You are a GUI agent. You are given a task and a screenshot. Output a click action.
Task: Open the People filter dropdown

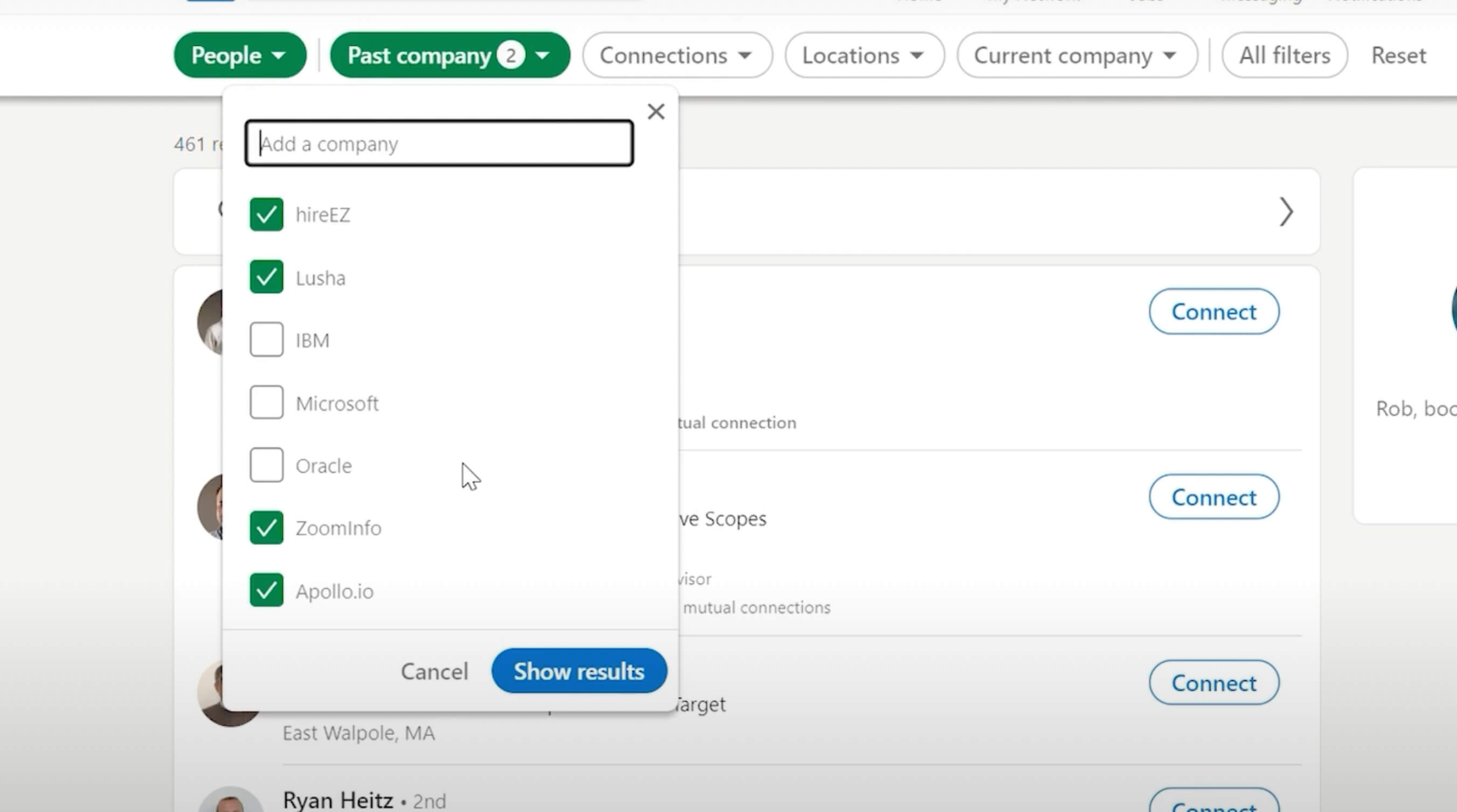click(x=239, y=55)
